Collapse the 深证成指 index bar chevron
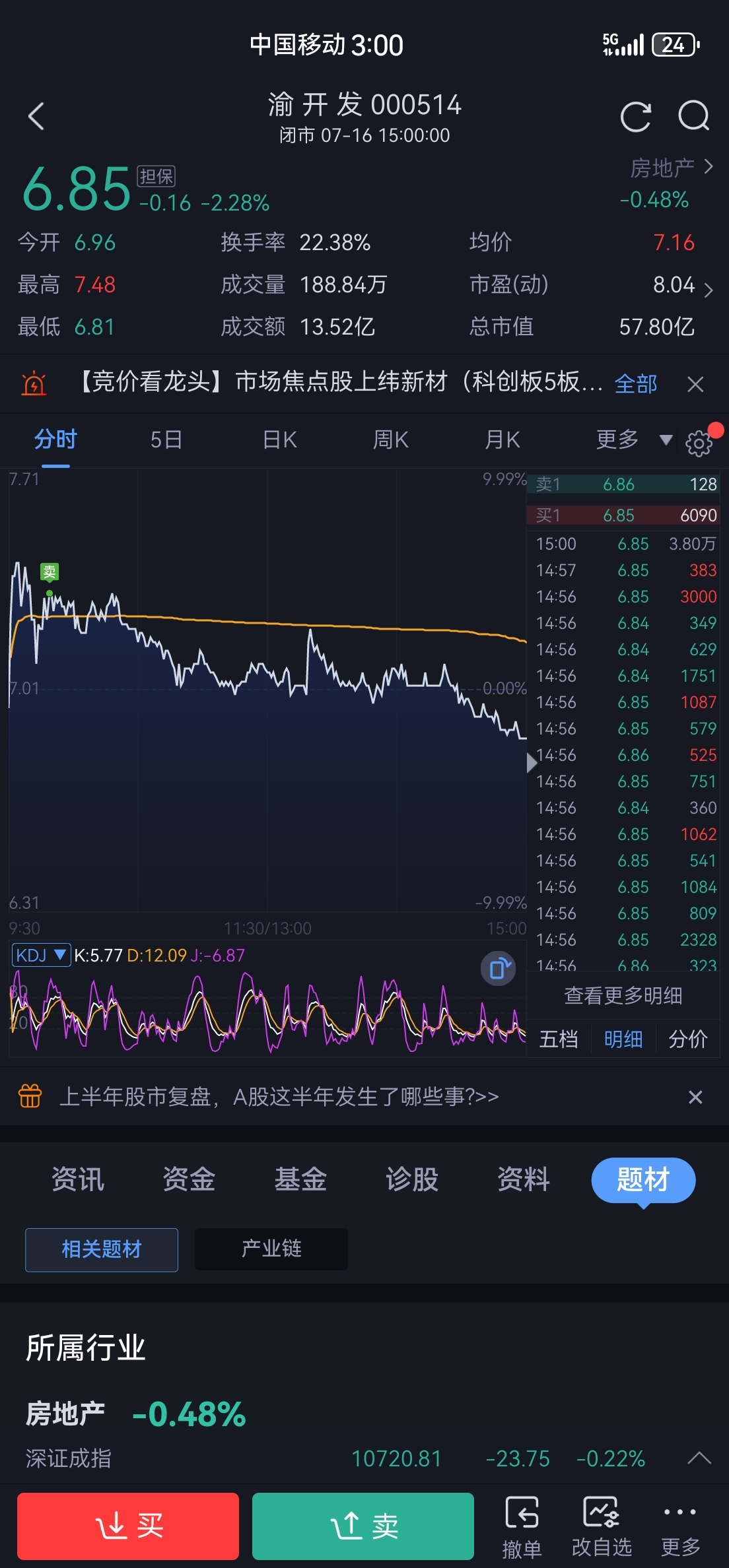The height and width of the screenshot is (1568, 729). pyautogui.click(x=699, y=1458)
